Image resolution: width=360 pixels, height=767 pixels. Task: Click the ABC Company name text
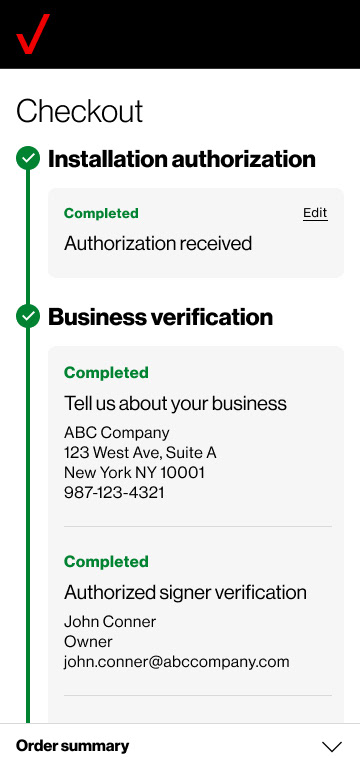tap(116, 432)
